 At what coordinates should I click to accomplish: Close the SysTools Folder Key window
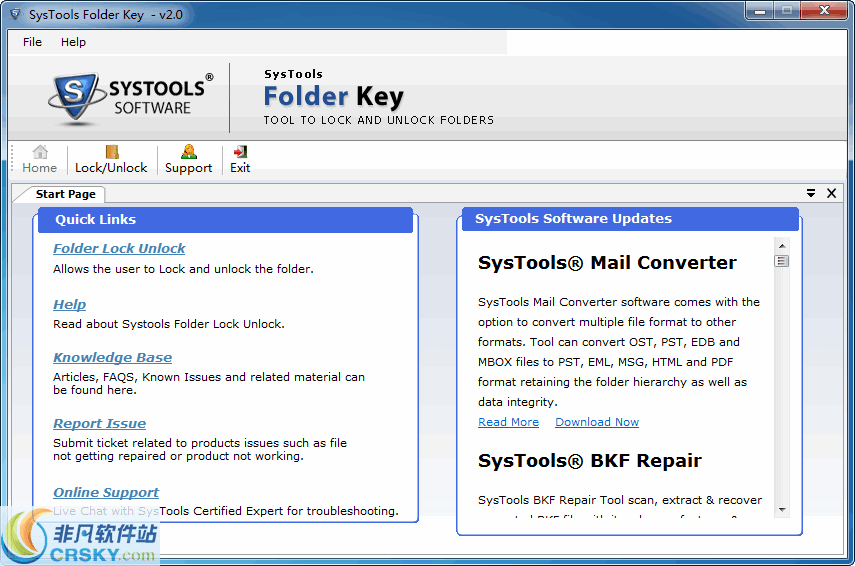pos(824,10)
